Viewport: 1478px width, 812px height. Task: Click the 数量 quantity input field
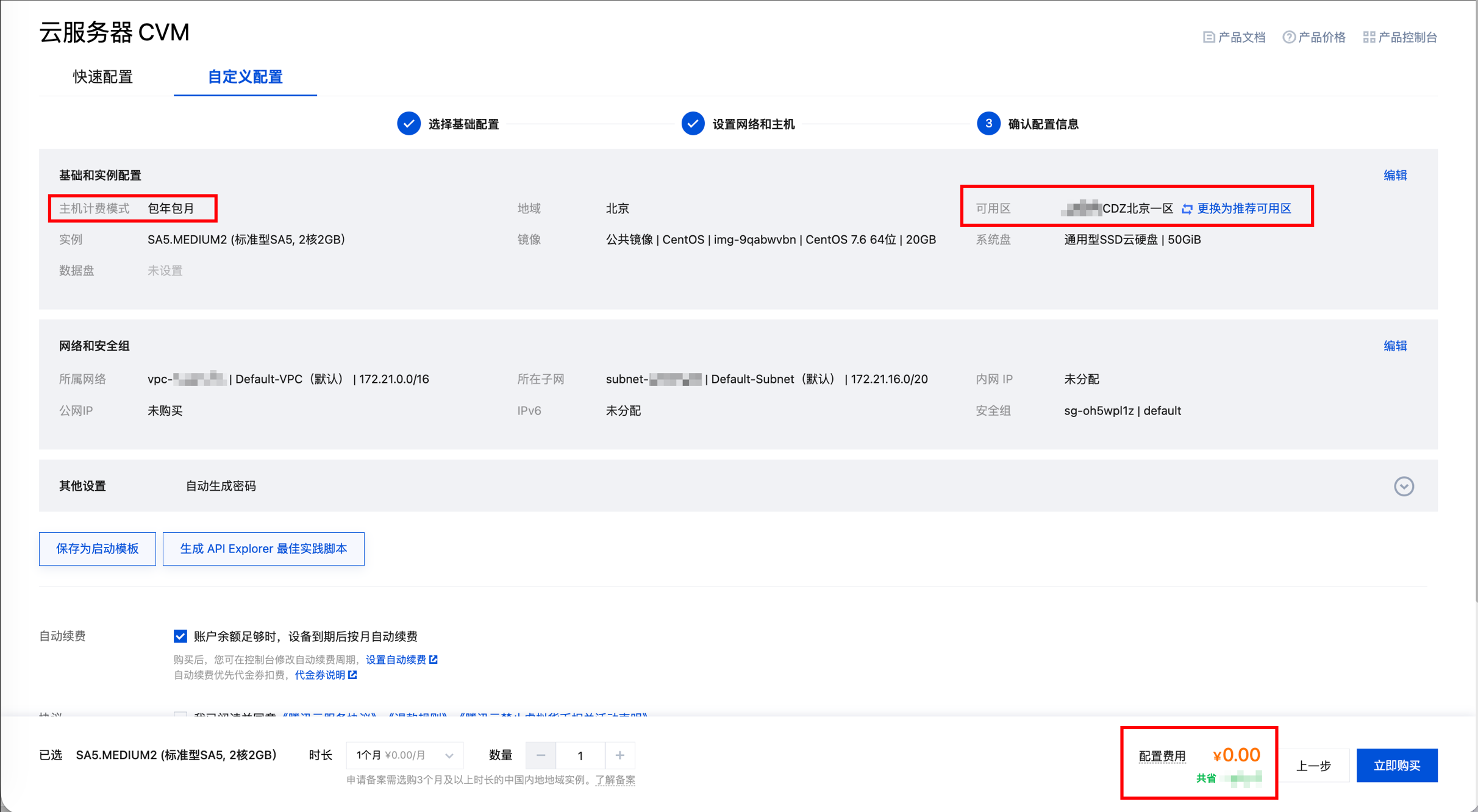pos(580,756)
